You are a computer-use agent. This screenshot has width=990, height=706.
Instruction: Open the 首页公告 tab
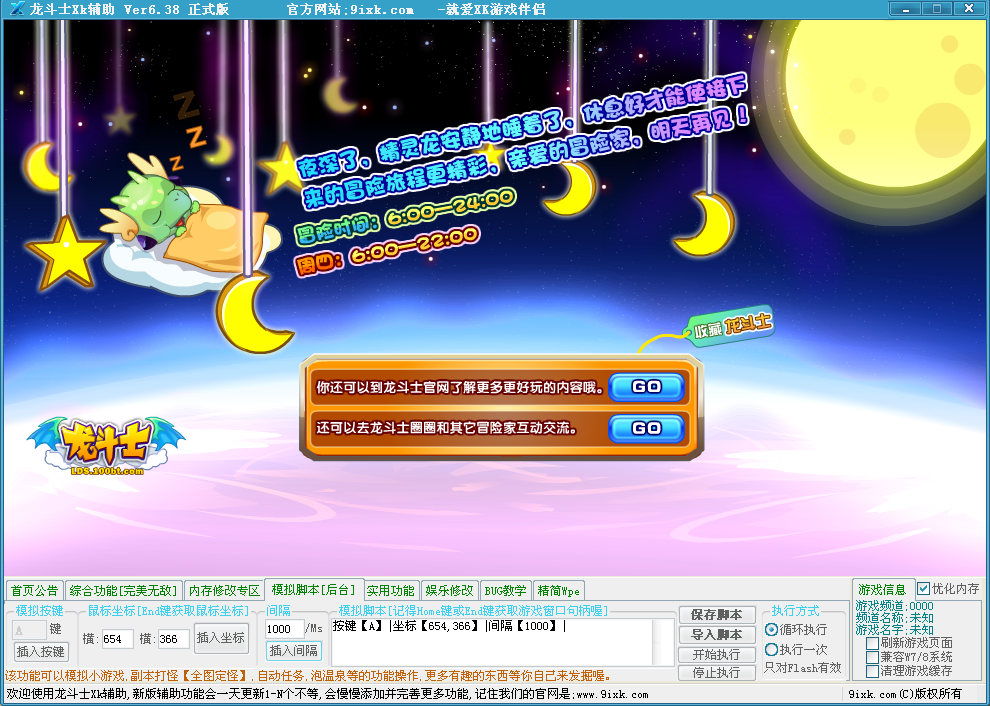tap(35, 590)
